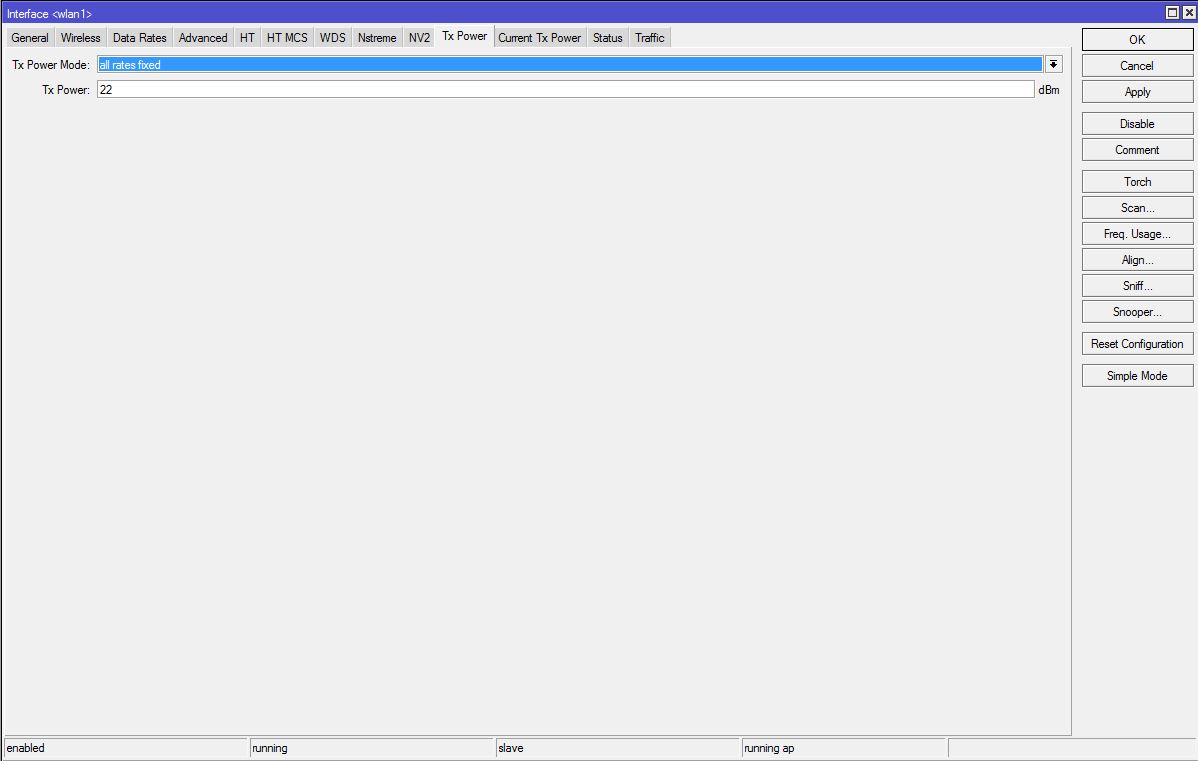Switch to Simple Mode view

1137,376
